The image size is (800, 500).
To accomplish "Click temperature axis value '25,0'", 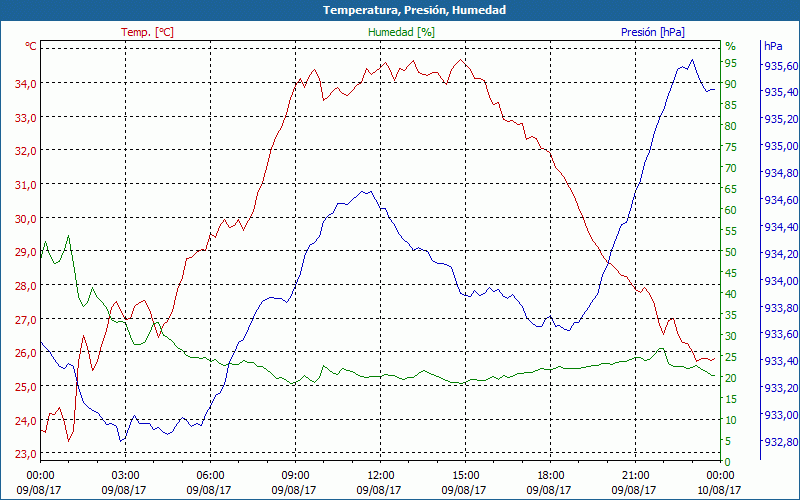I will pyautogui.click(x=25, y=387).
